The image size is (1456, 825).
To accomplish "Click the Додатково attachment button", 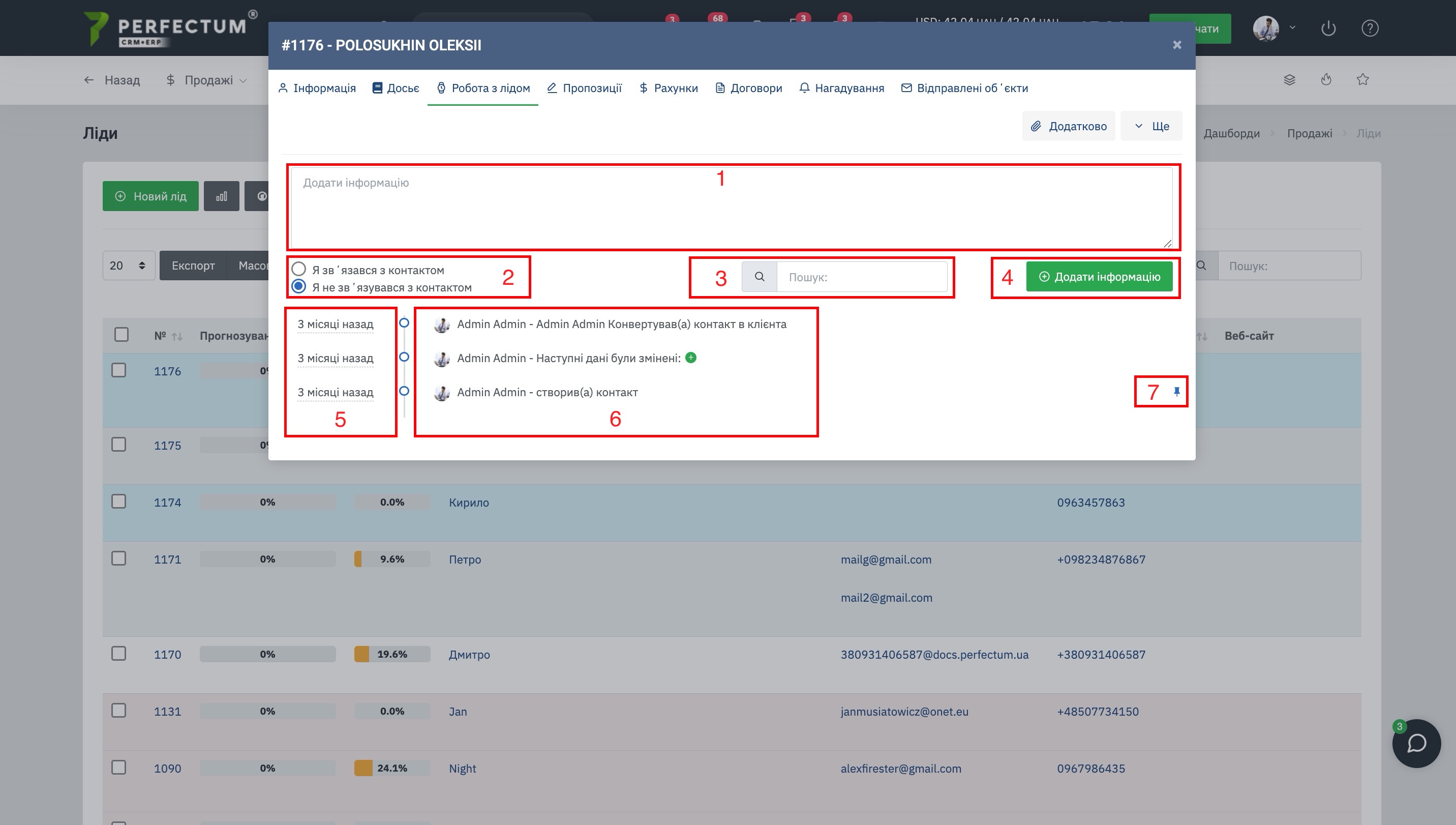I will point(1068,126).
